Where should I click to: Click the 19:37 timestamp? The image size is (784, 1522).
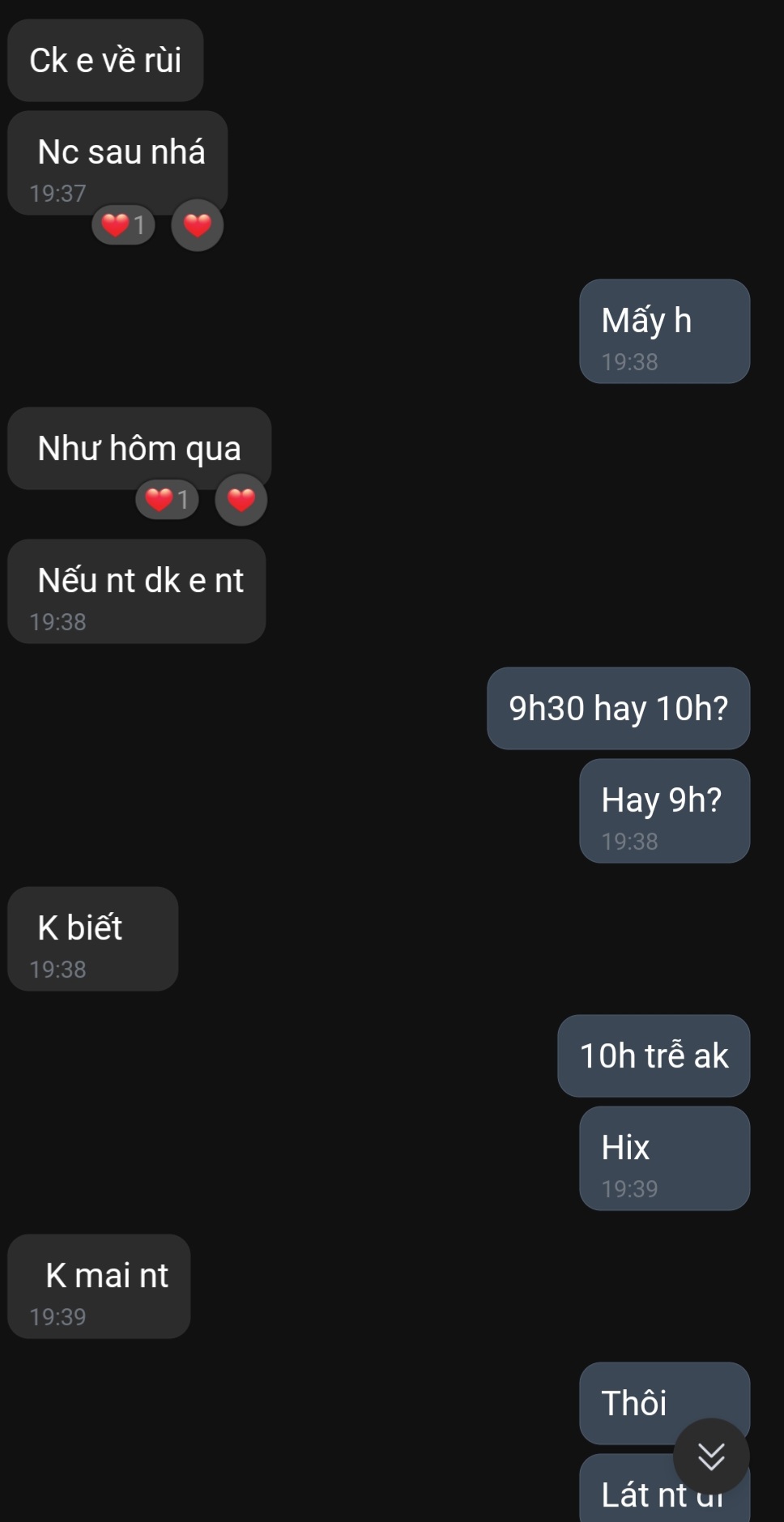click(x=58, y=194)
